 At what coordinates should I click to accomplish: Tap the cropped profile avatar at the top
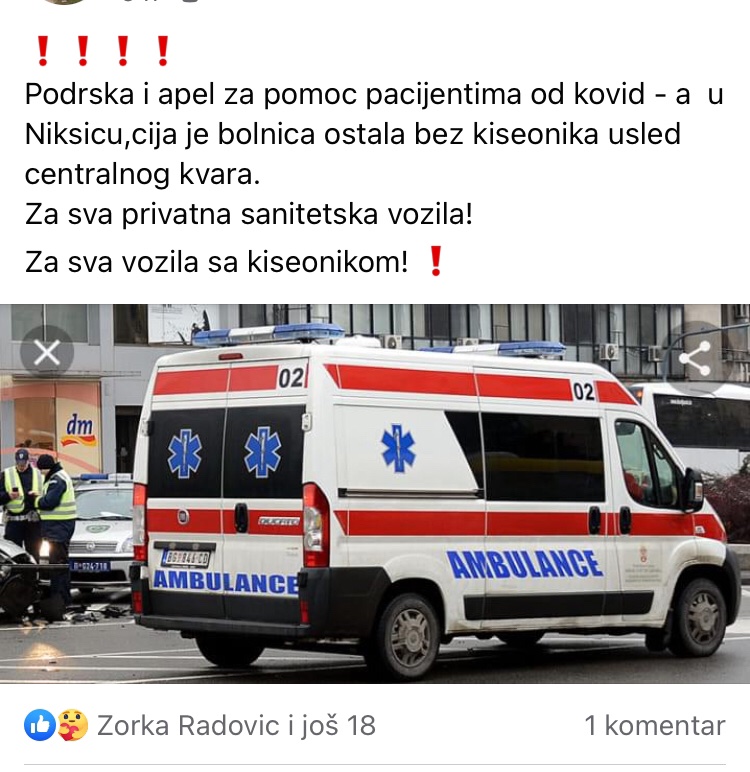[64, 2]
